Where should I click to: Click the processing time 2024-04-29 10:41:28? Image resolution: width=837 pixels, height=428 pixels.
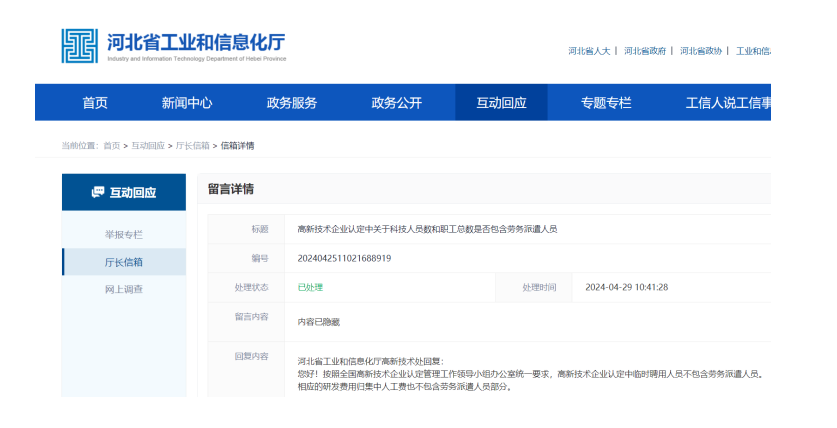[627, 287]
